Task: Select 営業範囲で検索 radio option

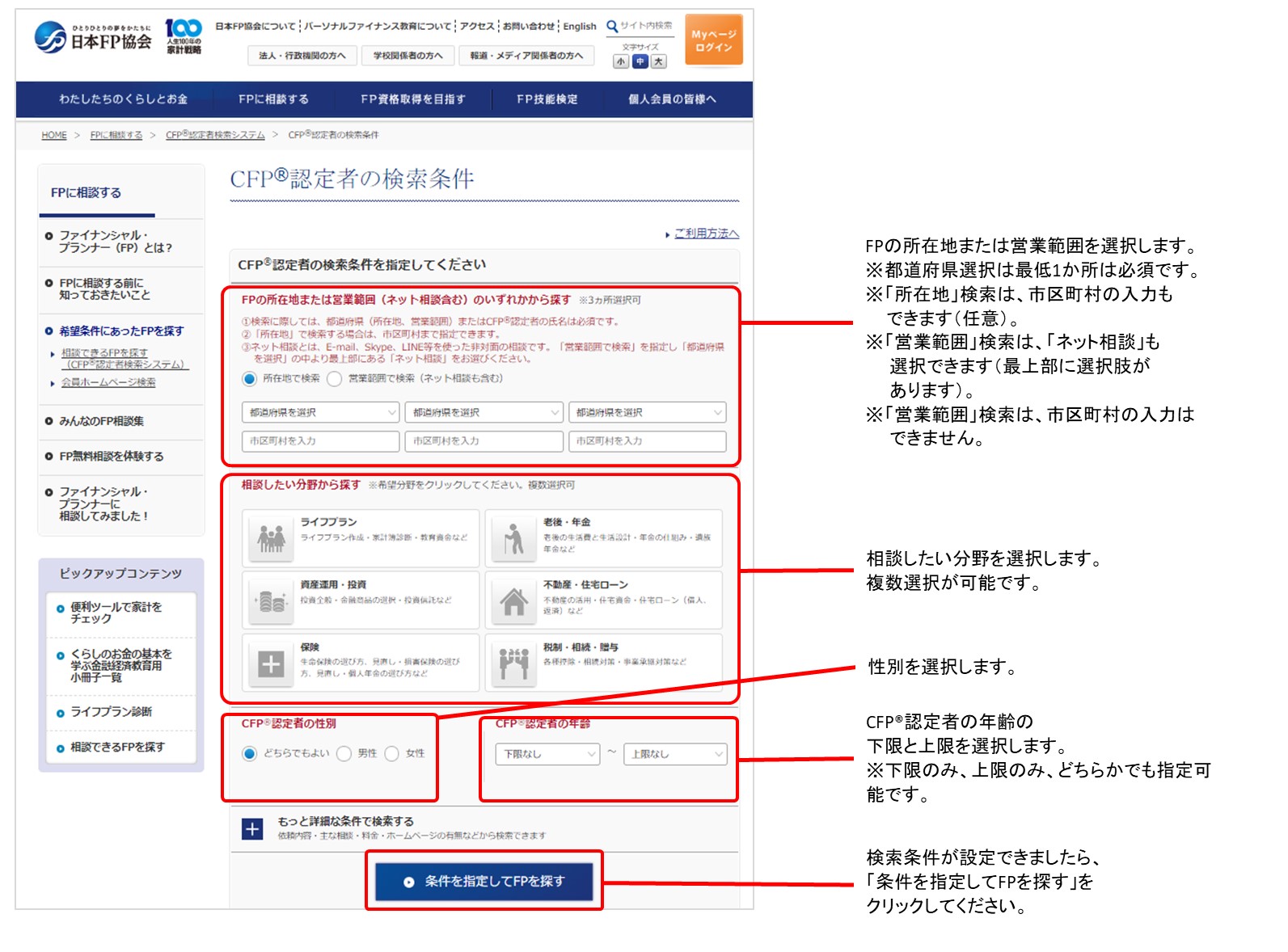Action: (x=335, y=378)
